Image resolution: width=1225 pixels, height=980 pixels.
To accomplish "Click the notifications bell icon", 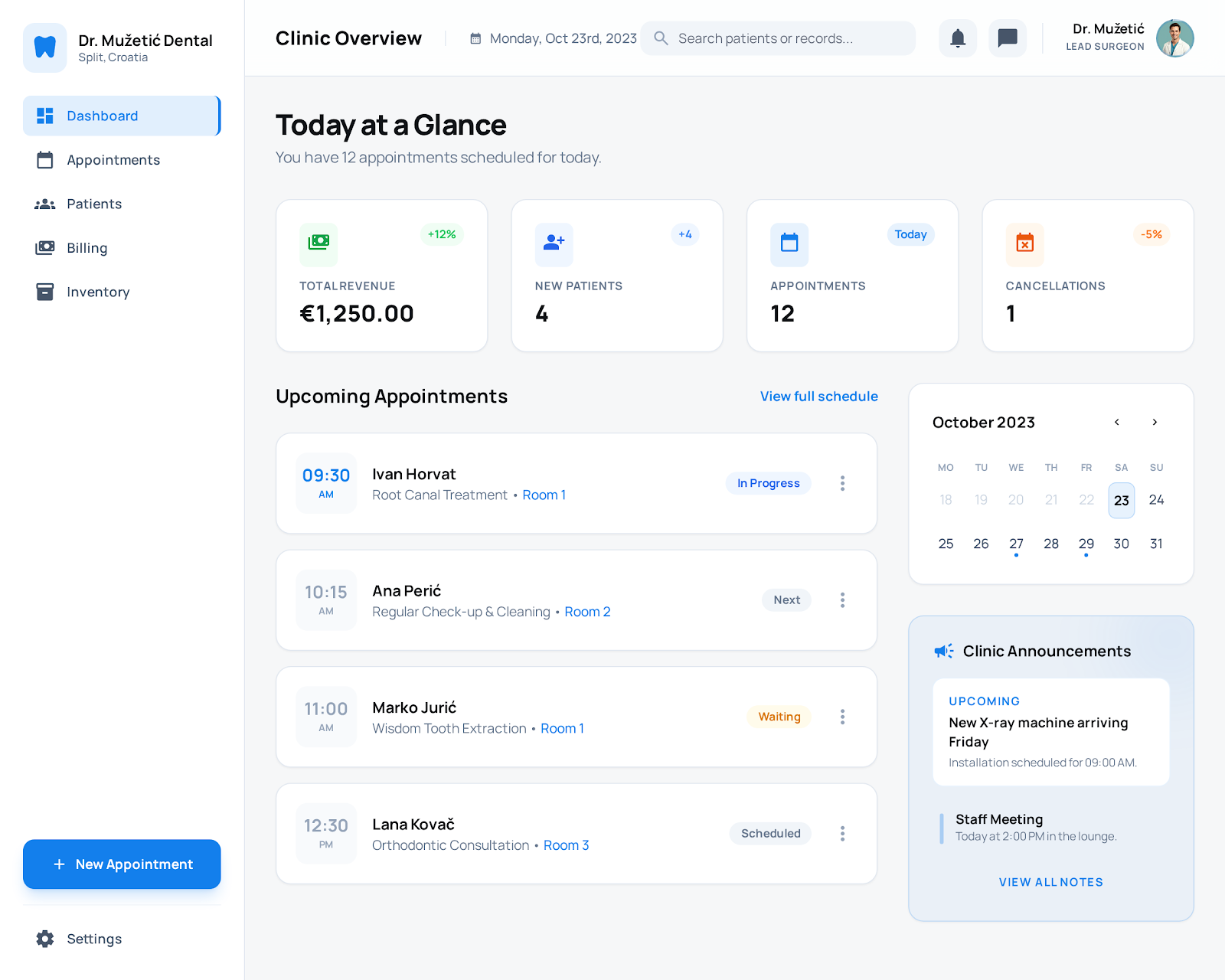I will [957, 38].
